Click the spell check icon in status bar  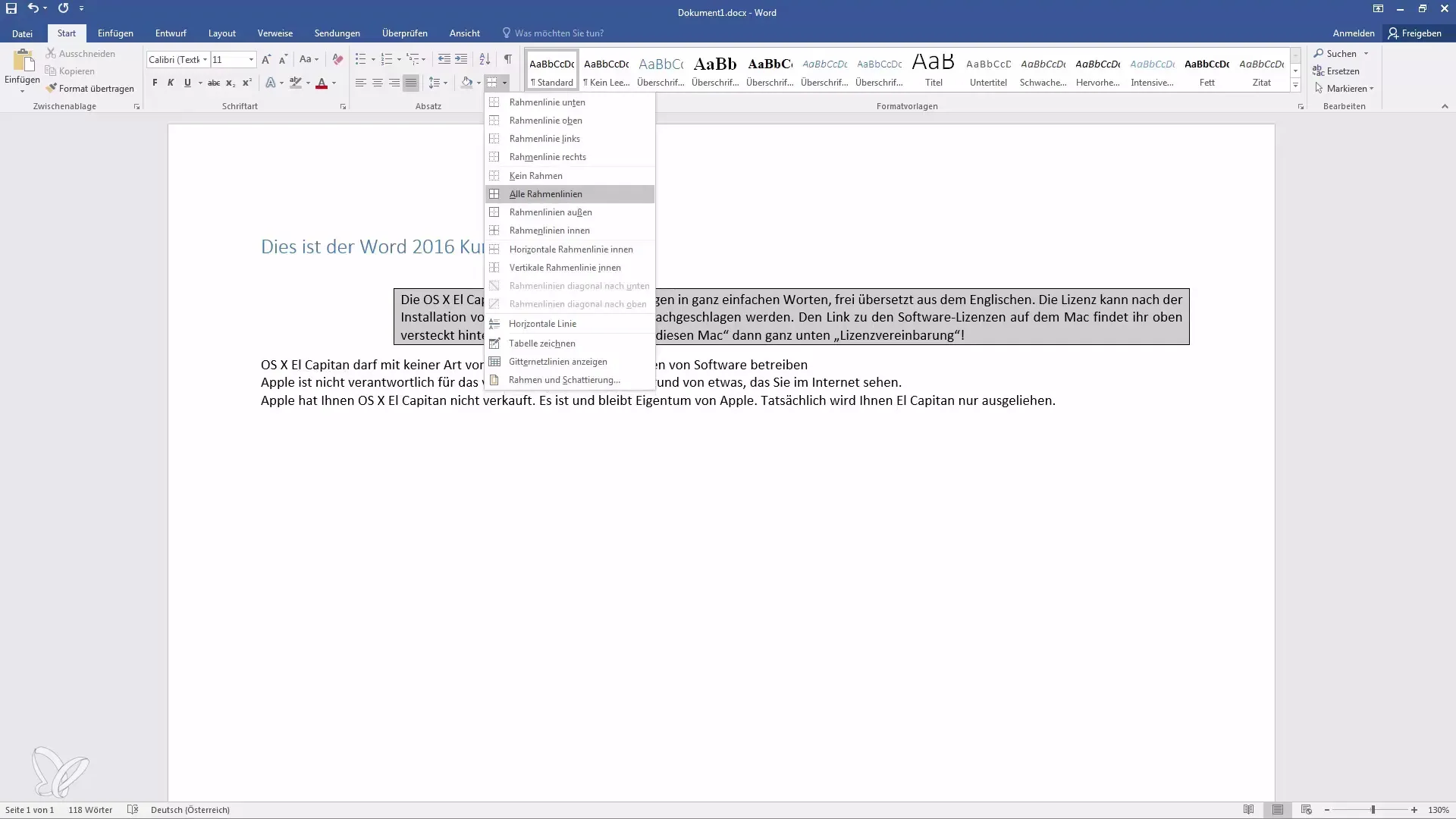click(133, 810)
